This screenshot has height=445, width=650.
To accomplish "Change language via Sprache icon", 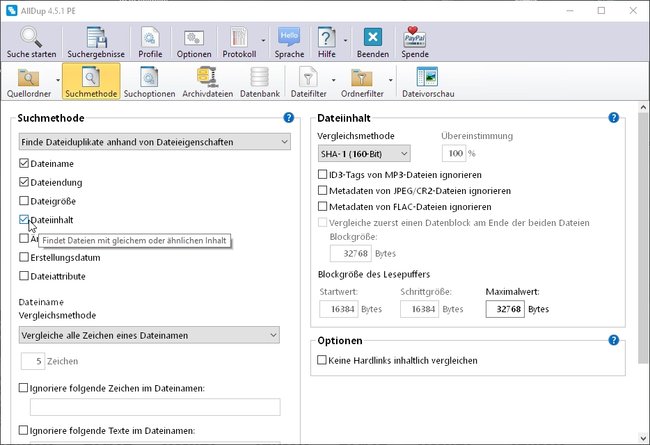I will point(289,42).
